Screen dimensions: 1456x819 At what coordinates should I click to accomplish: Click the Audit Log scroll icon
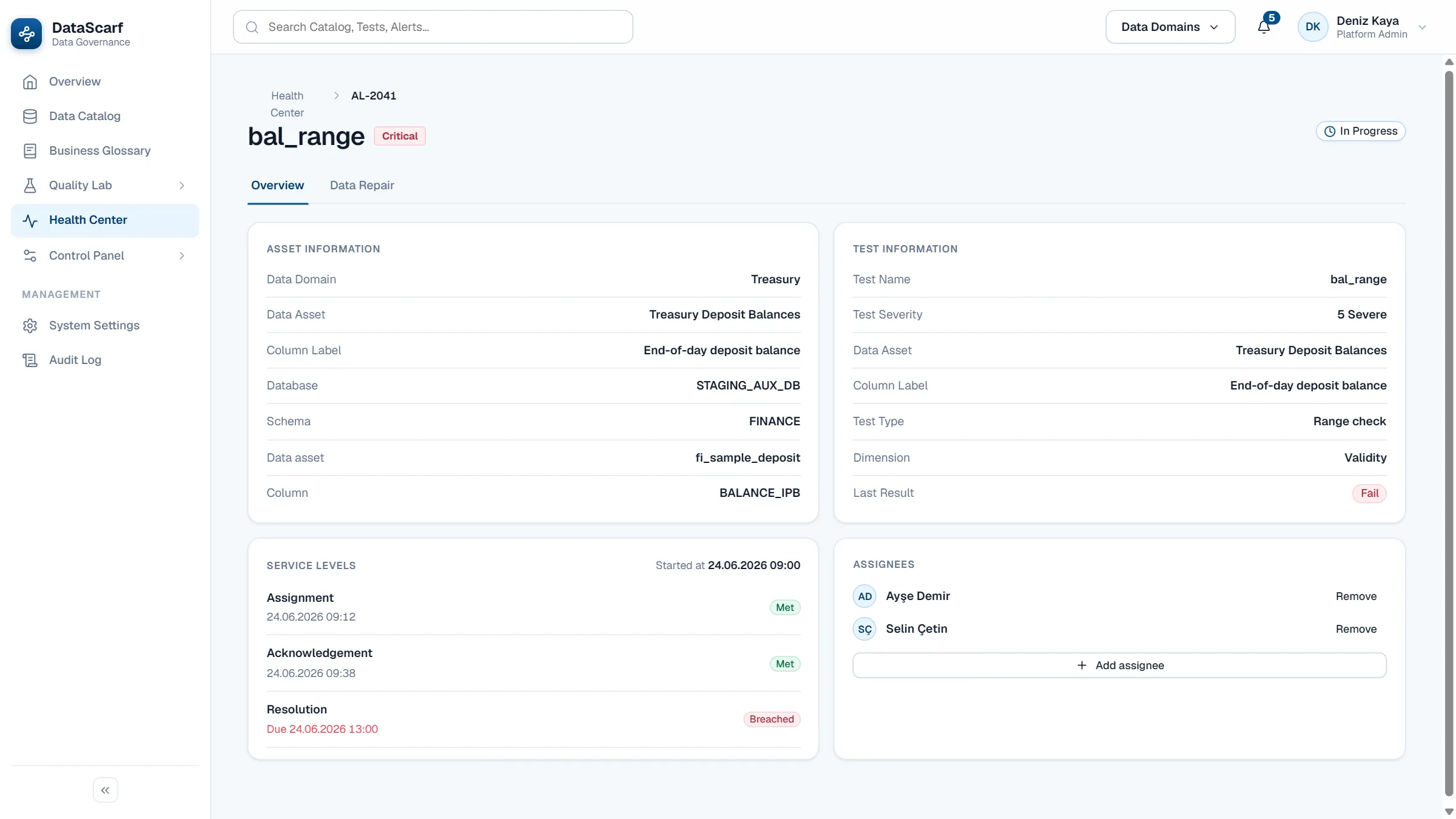[x=30, y=360]
